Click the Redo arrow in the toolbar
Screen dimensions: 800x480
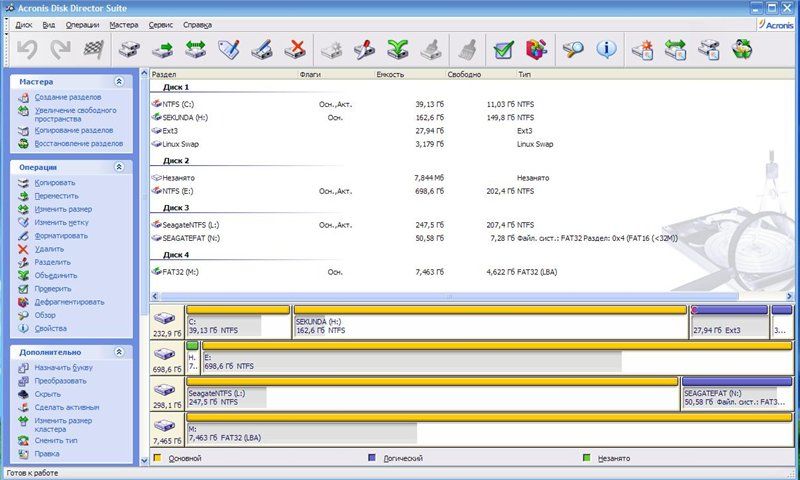pos(61,49)
